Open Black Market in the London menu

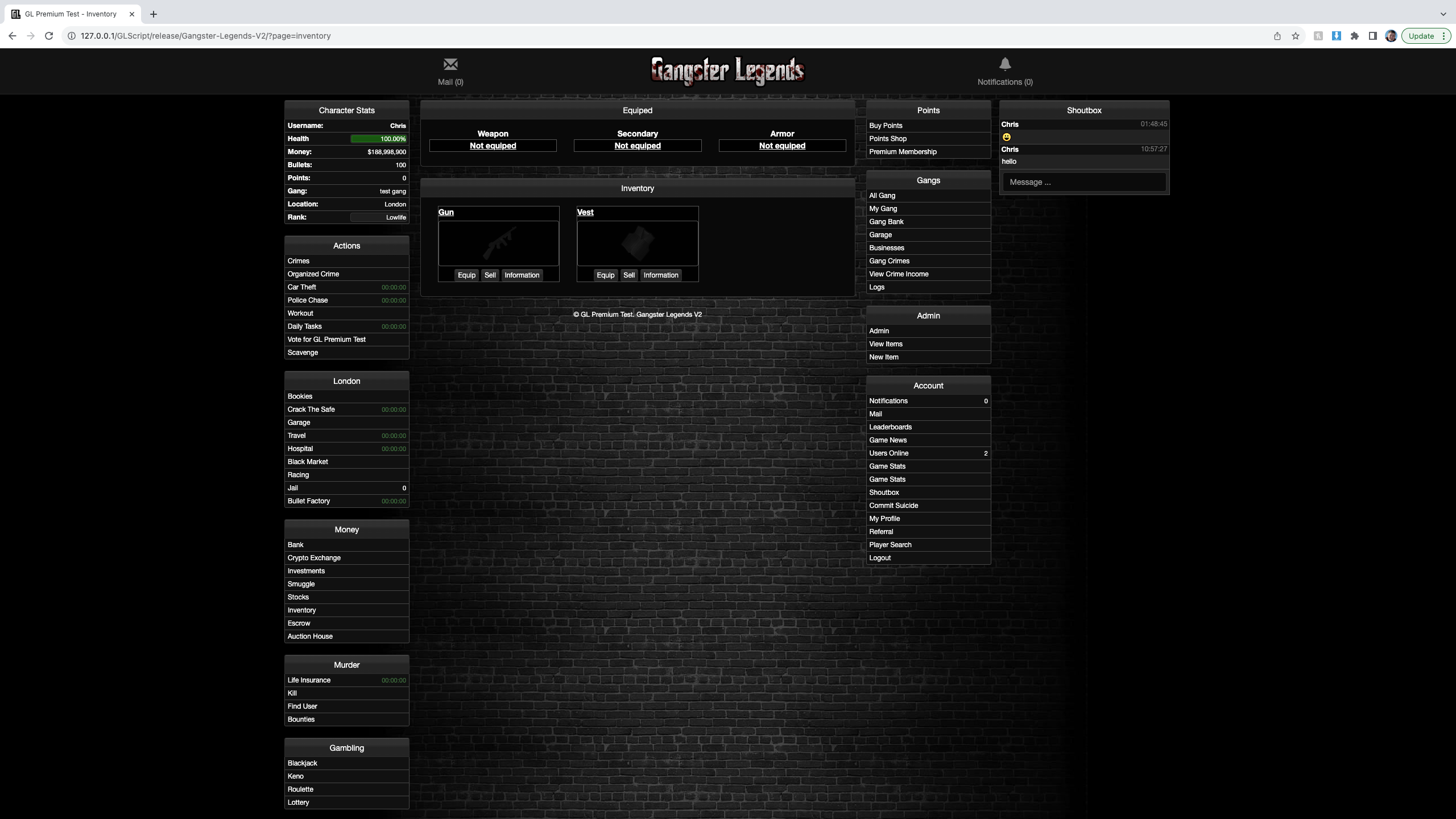[308, 462]
